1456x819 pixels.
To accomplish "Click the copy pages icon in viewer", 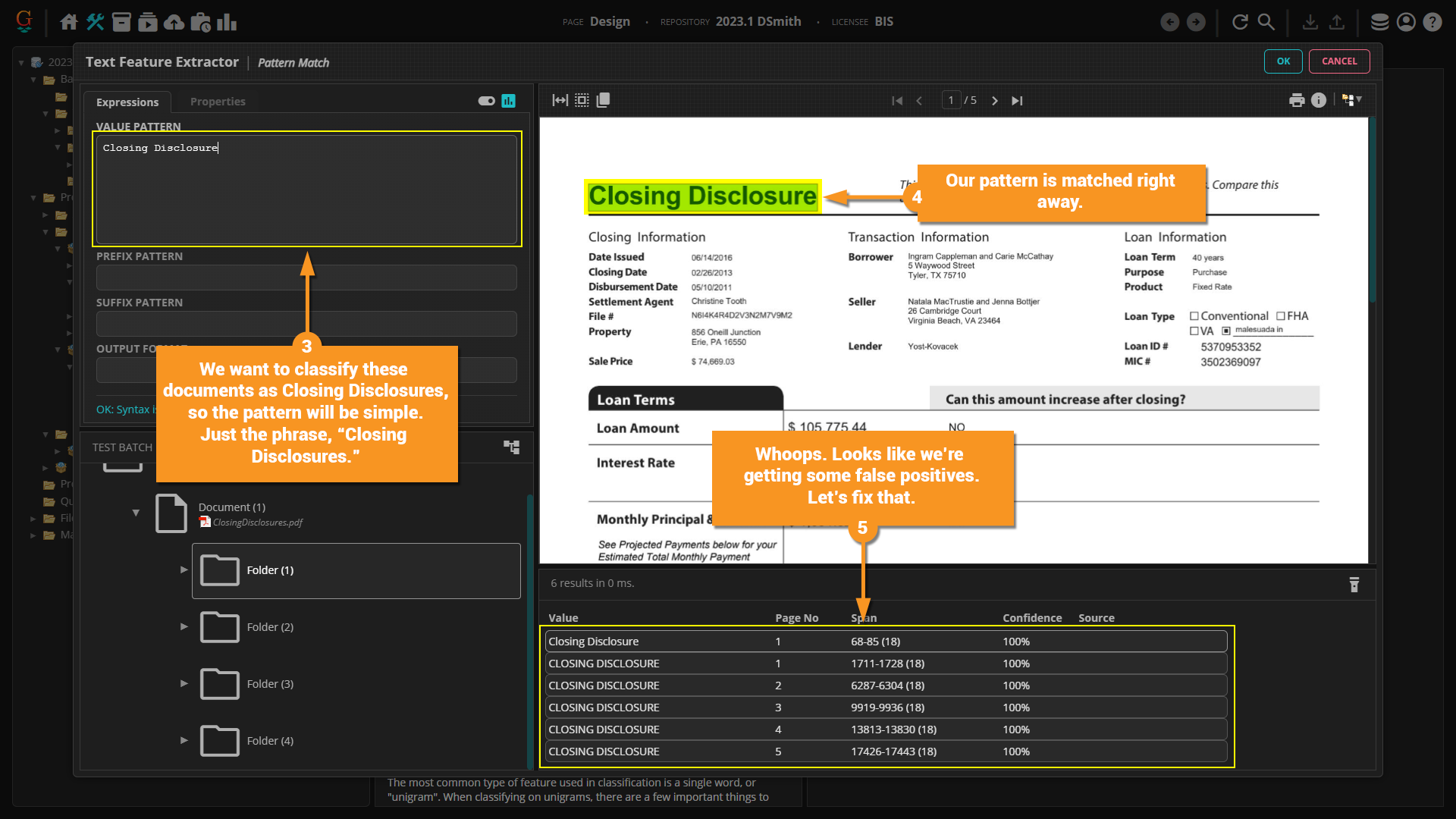I will pyautogui.click(x=603, y=100).
